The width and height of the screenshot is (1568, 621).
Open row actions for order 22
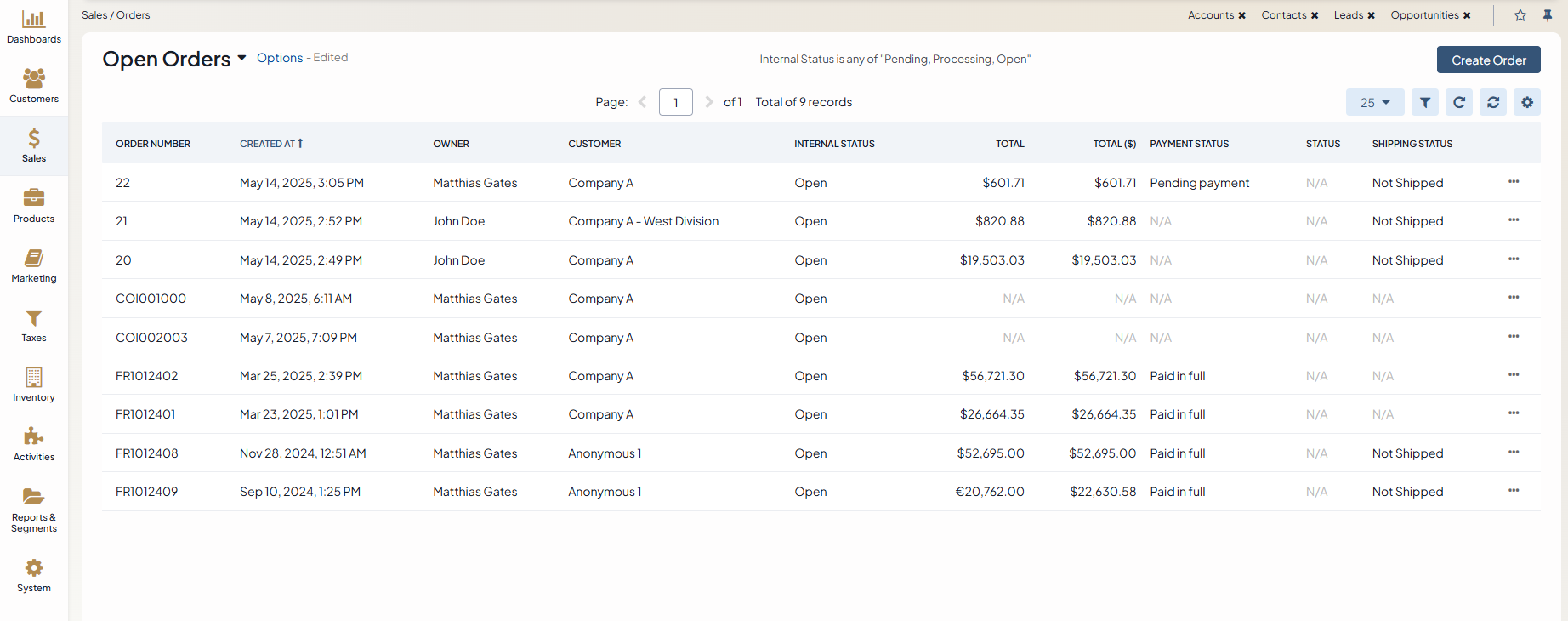pyautogui.click(x=1514, y=182)
